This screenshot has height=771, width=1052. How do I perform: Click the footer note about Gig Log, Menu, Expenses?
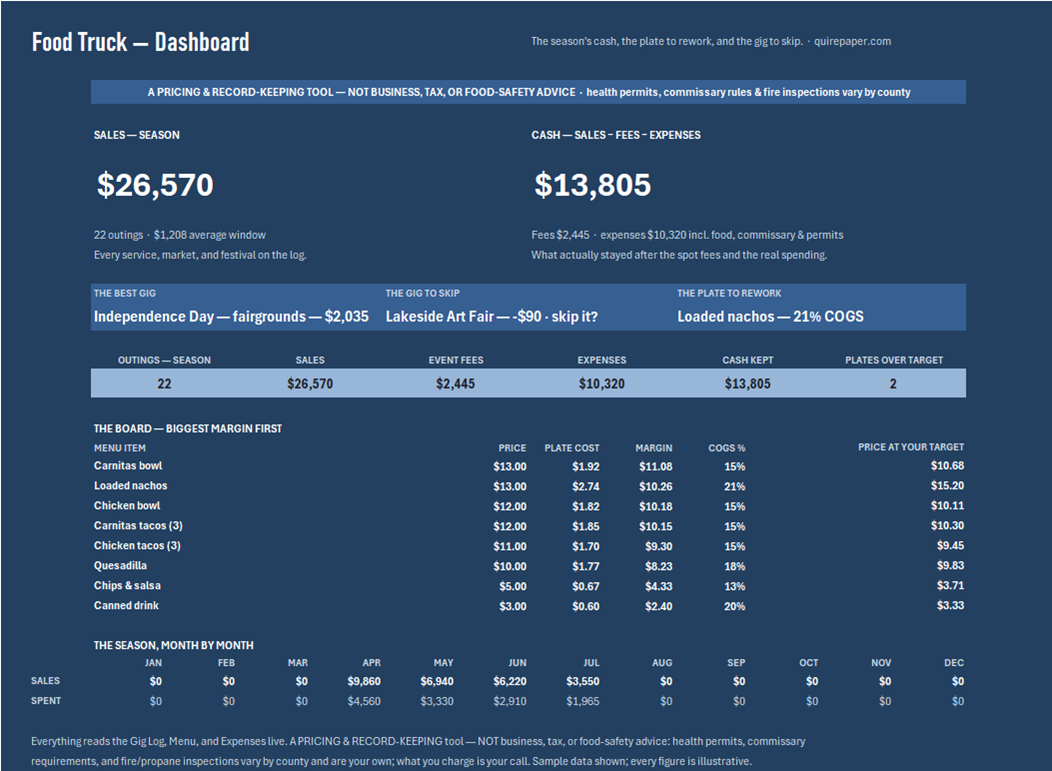pos(418,751)
